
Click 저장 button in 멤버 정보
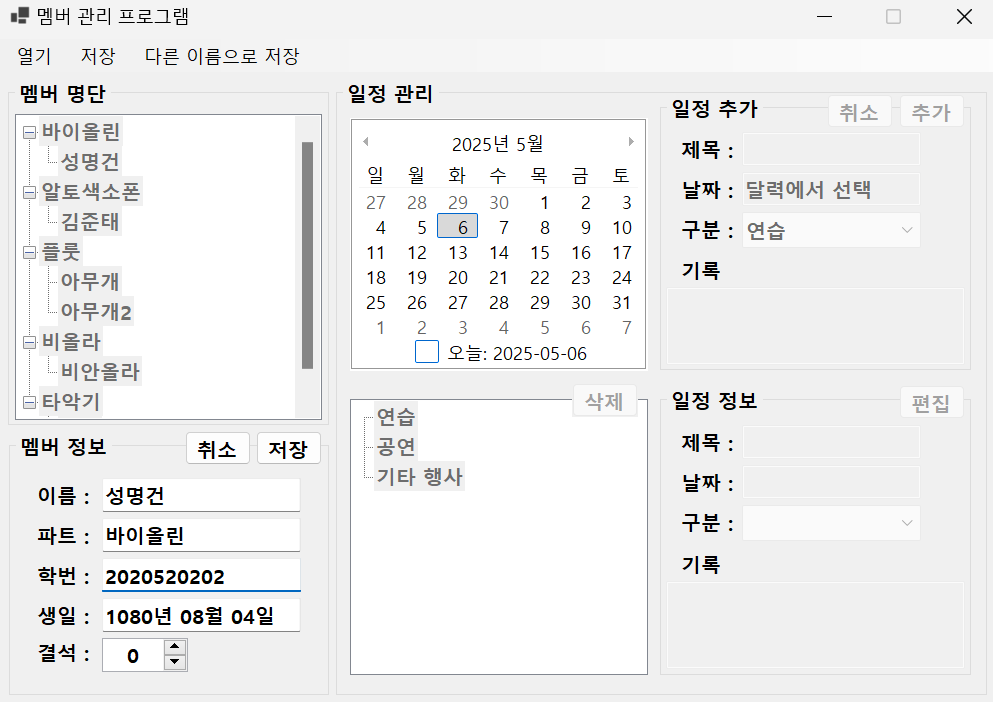(x=289, y=449)
